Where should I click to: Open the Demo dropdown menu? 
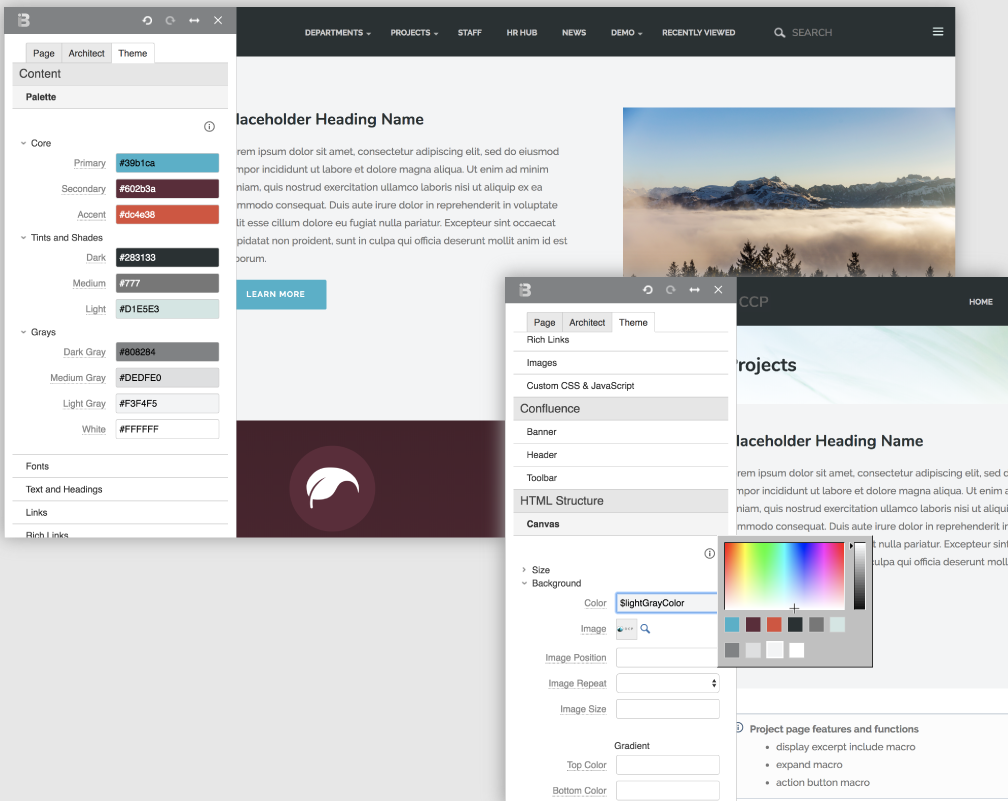click(x=626, y=33)
